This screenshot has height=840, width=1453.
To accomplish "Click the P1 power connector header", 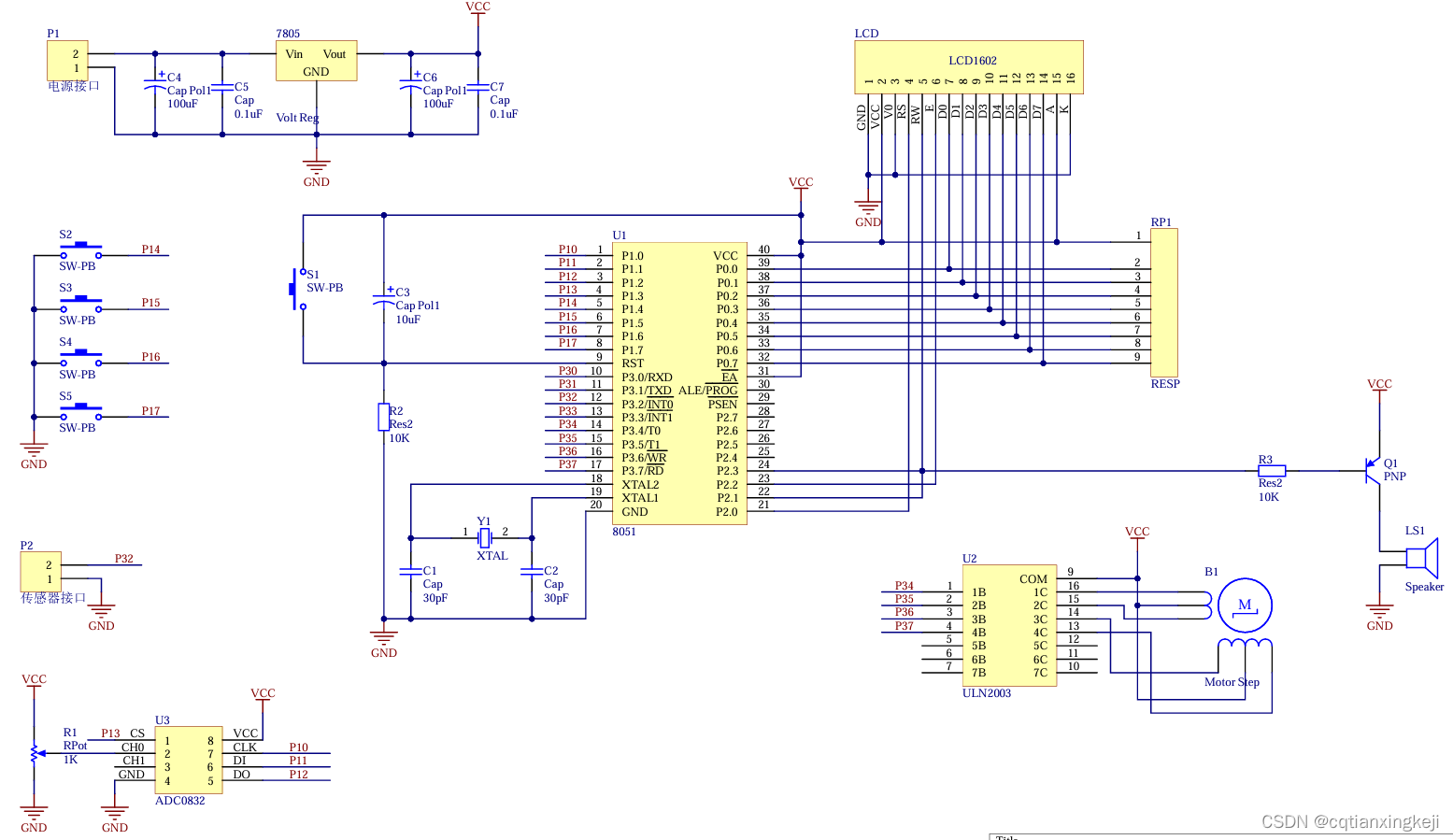I will [x=67, y=61].
